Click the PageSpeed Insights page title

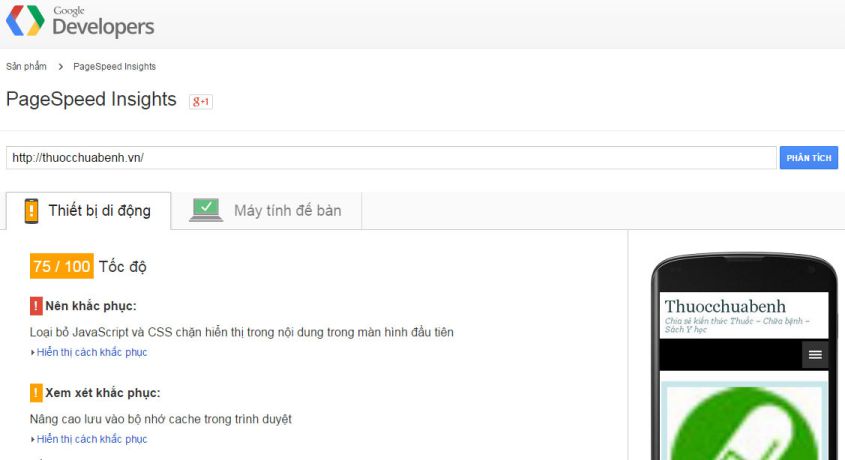[x=91, y=100]
